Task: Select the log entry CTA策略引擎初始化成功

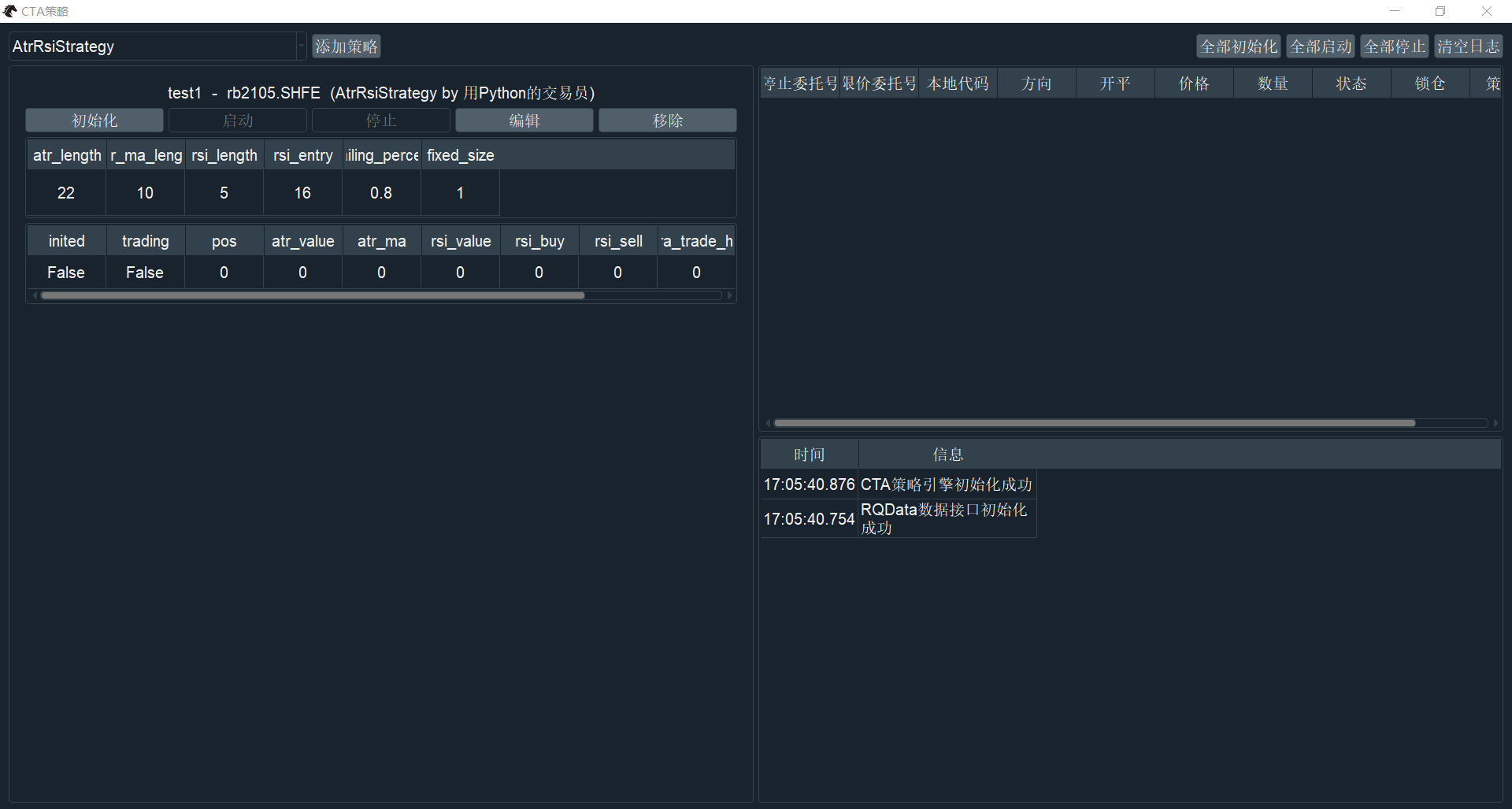Action: click(x=945, y=484)
